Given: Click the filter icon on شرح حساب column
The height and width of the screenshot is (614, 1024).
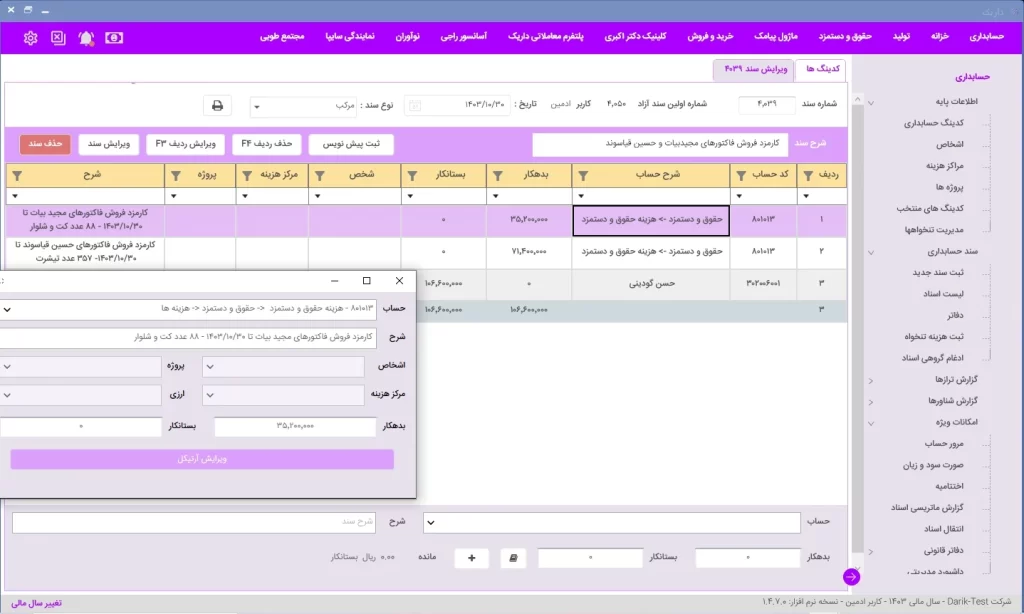Looking at the screenshot, I should pos(583,176).
